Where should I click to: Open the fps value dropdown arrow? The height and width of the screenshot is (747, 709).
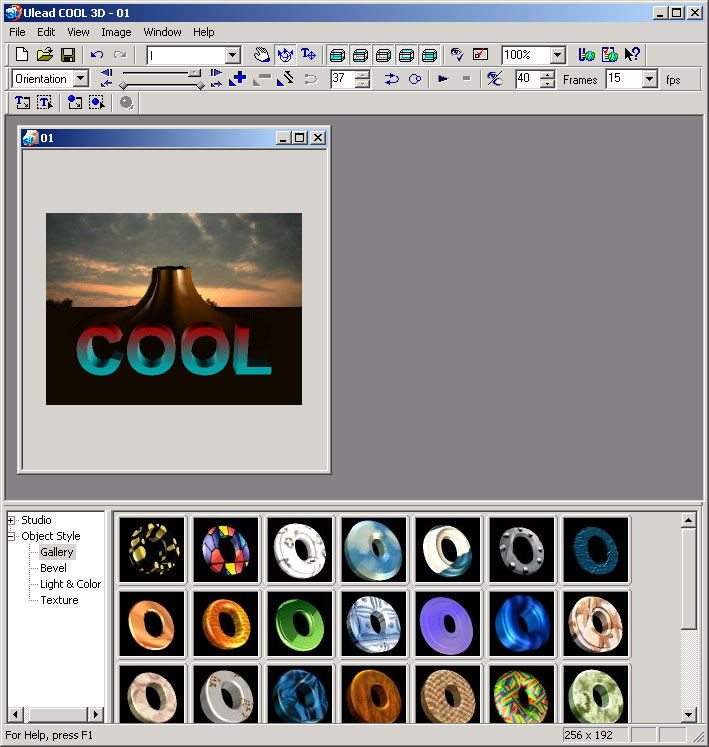pos(649,79)
